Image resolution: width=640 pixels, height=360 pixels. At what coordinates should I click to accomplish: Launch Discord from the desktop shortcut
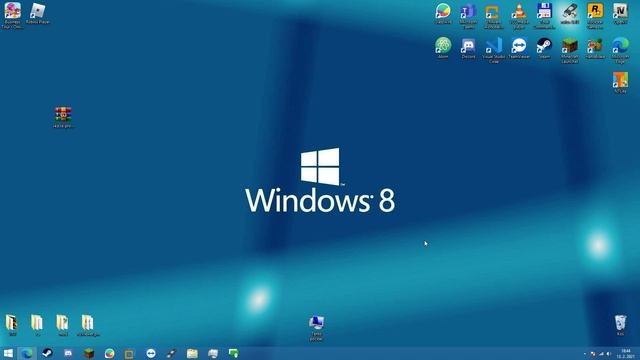pyautogui.click(x=468, y=48)
